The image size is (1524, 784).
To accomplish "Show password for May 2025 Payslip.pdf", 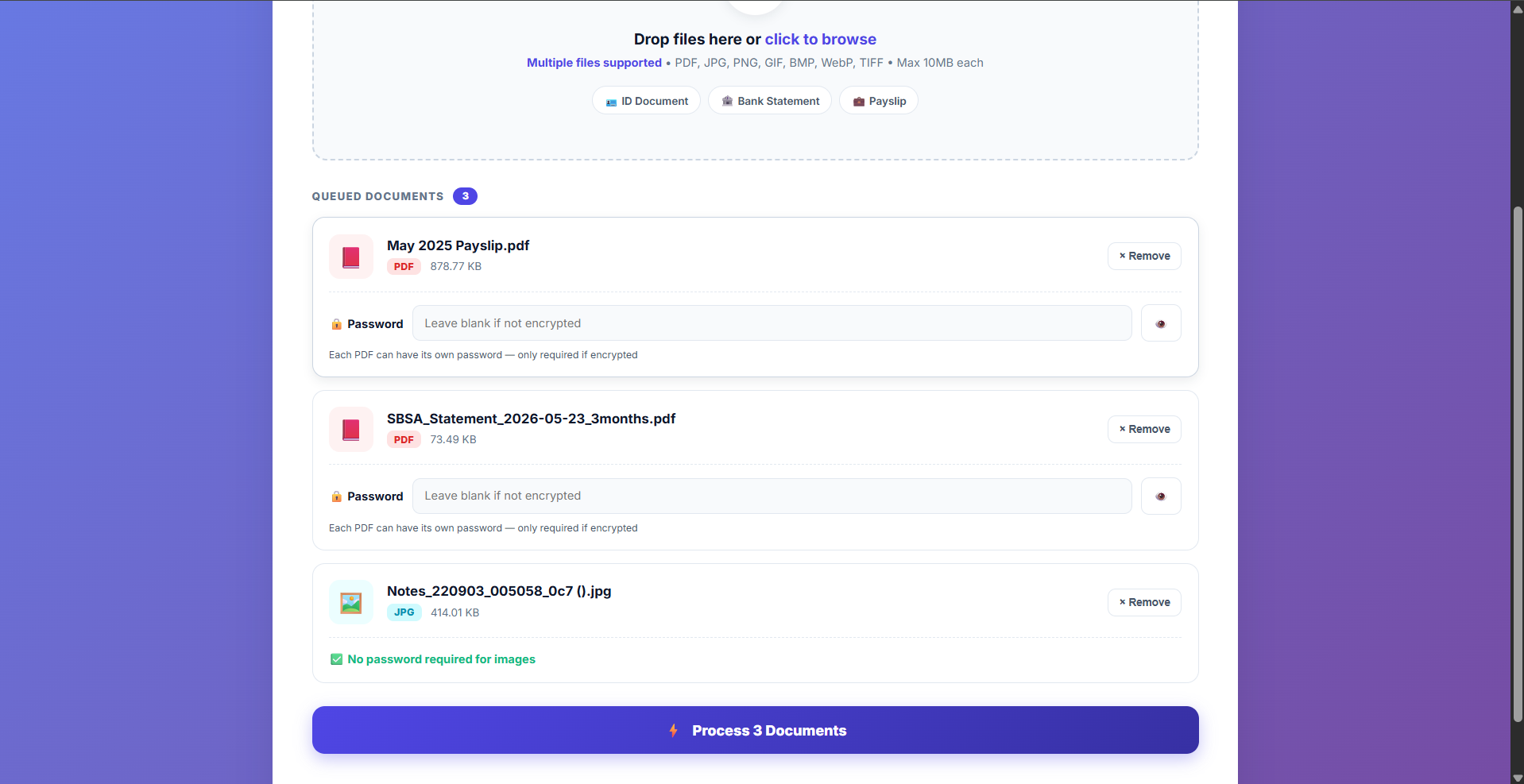I will point(1161,323).
